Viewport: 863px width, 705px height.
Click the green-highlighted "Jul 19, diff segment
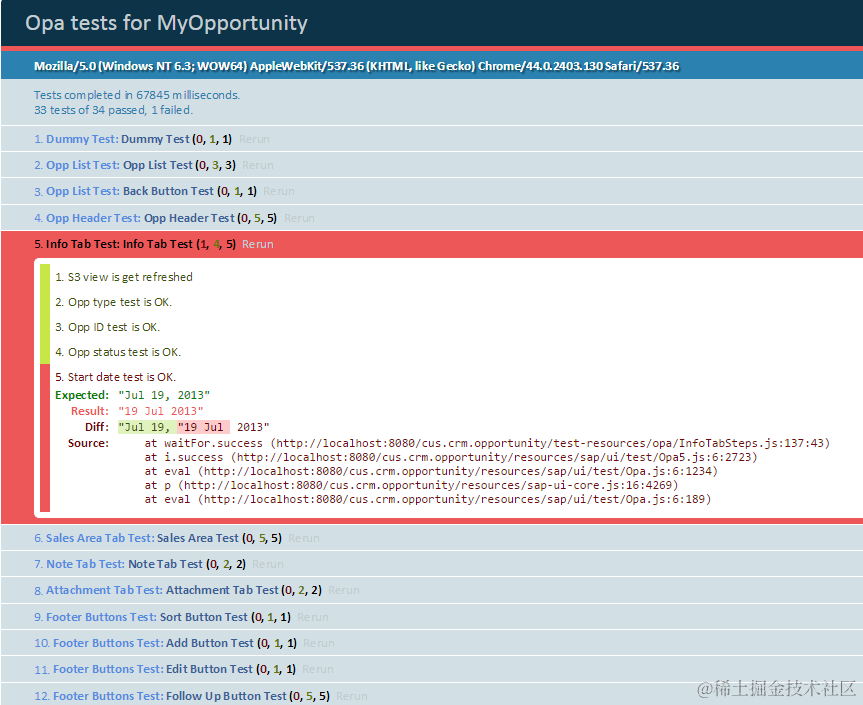coord(147,427)
